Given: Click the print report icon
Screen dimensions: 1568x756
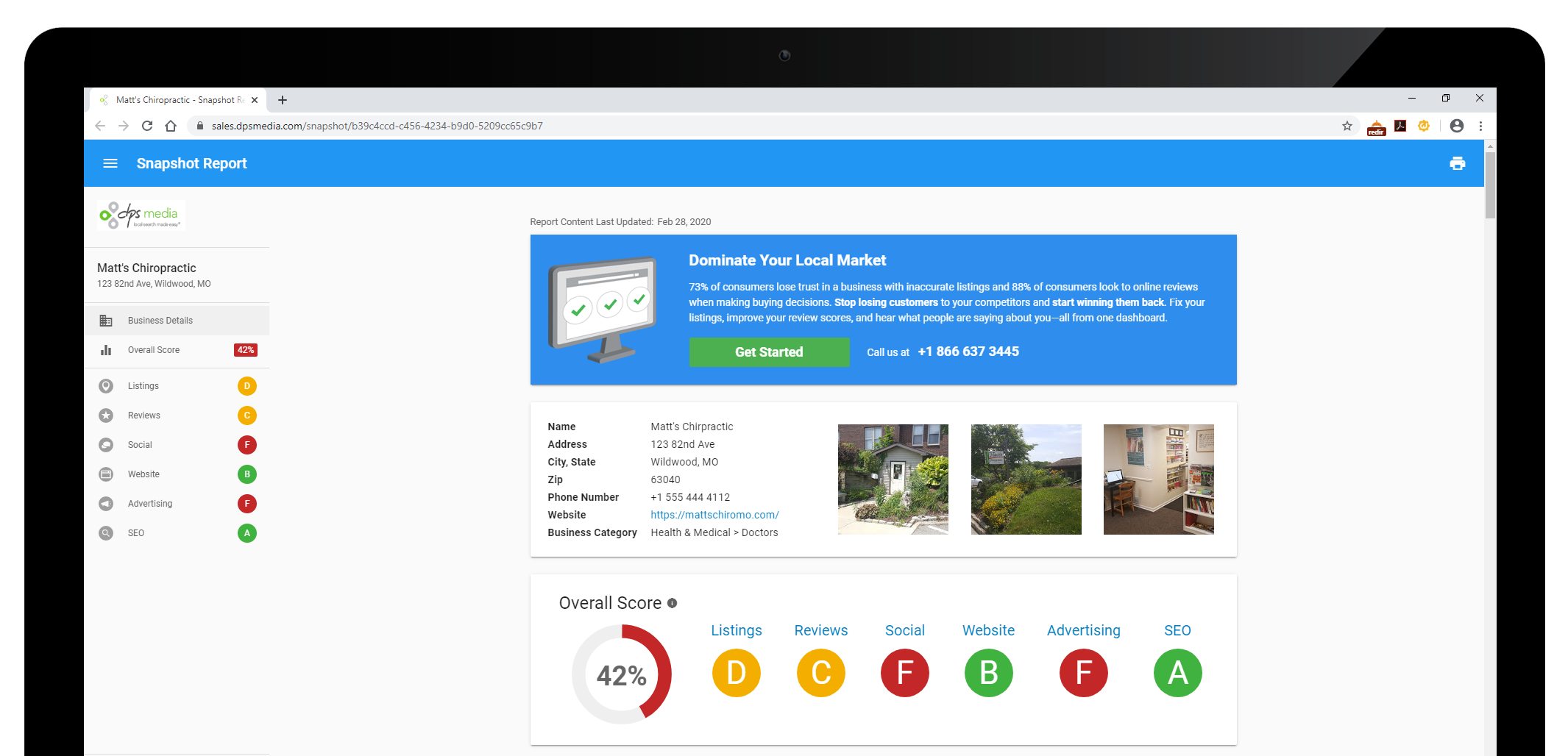Looking at the screenshot, I should (1457, 163).
